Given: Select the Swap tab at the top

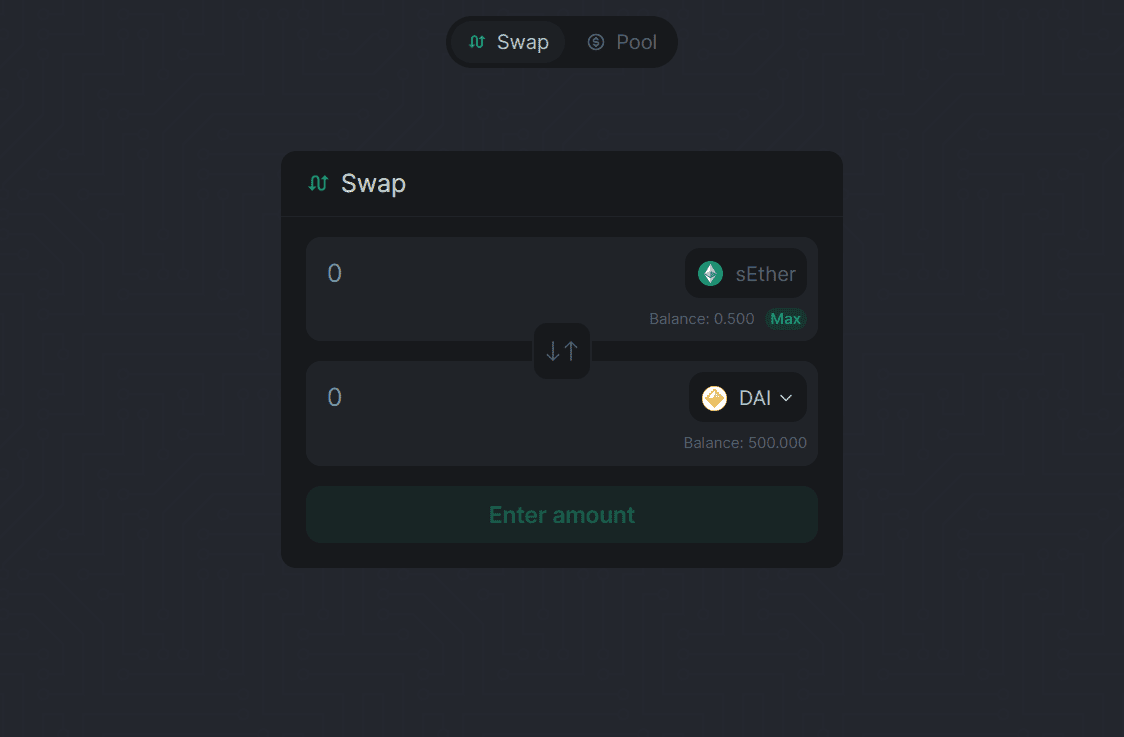Looking at the screenshot, I should (509, 42).
